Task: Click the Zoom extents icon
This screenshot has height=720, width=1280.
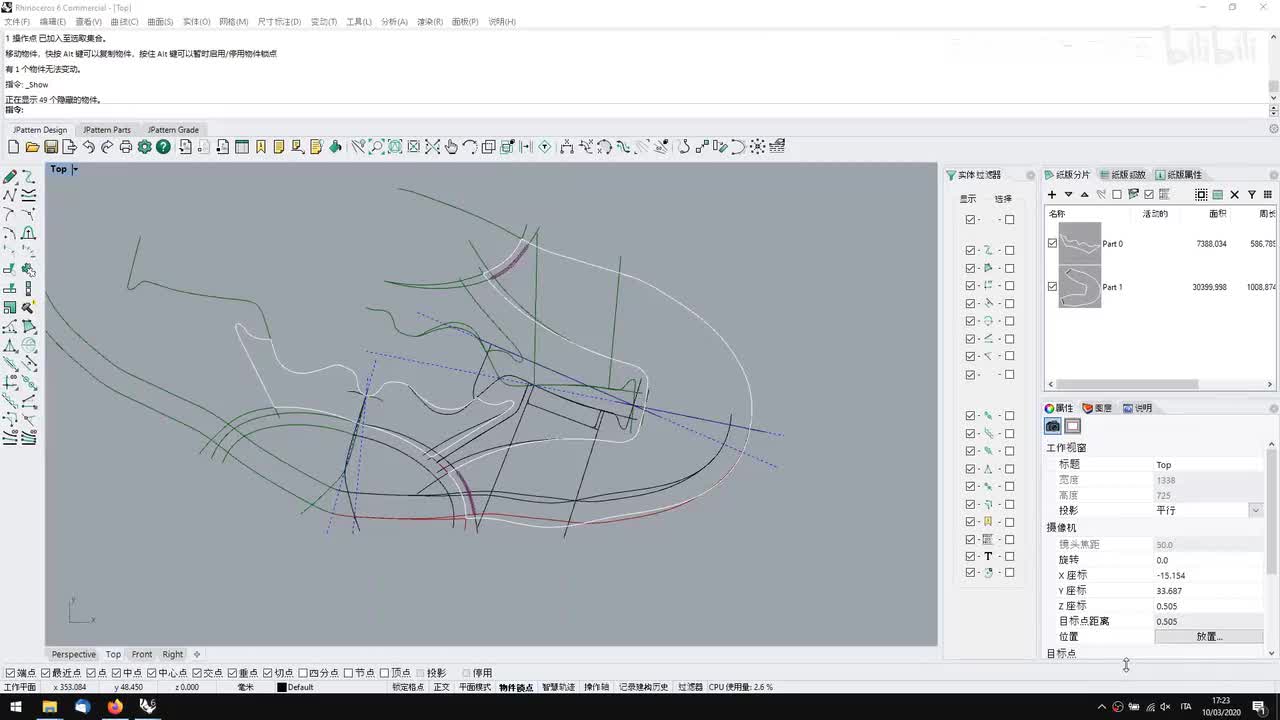Action: coord(395,147)
